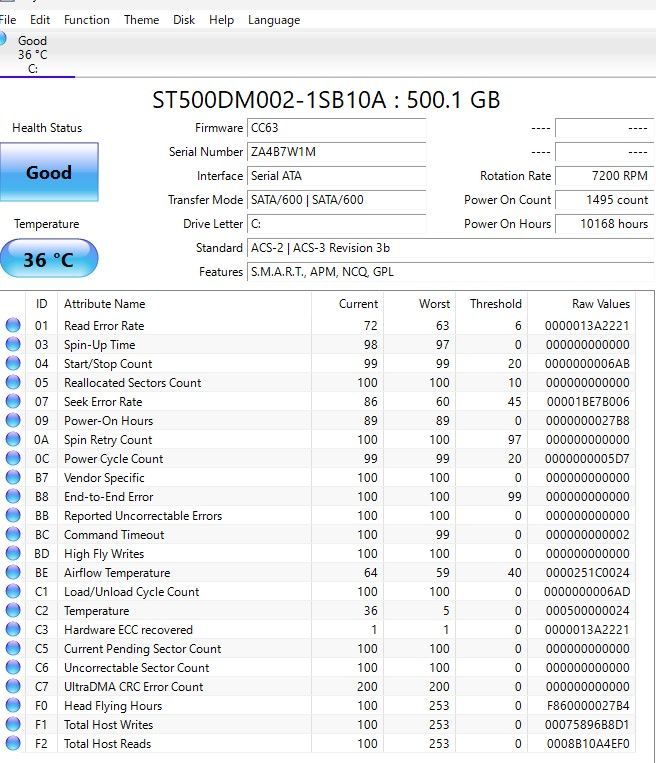Click the status icon for Total Host Reads
Screen dimensions: 656x763
(x=13, y=743)
